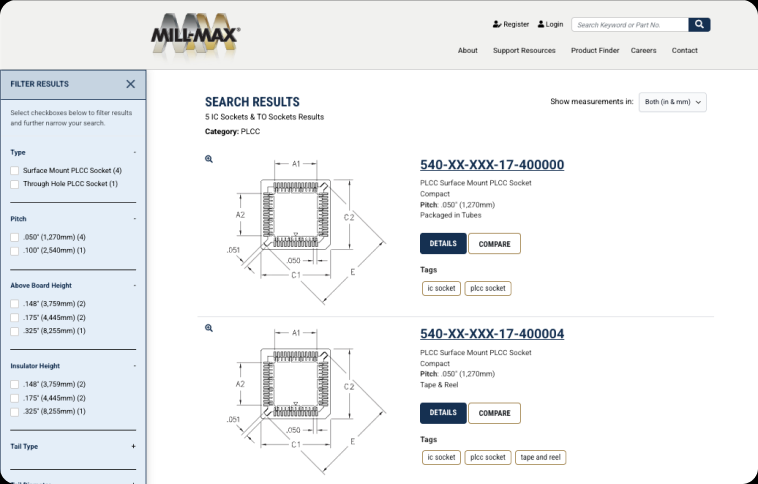758x484 pixels.
Task: Click Compare for 540-XX-XXX-17-400004
Action: click(494, 413)
